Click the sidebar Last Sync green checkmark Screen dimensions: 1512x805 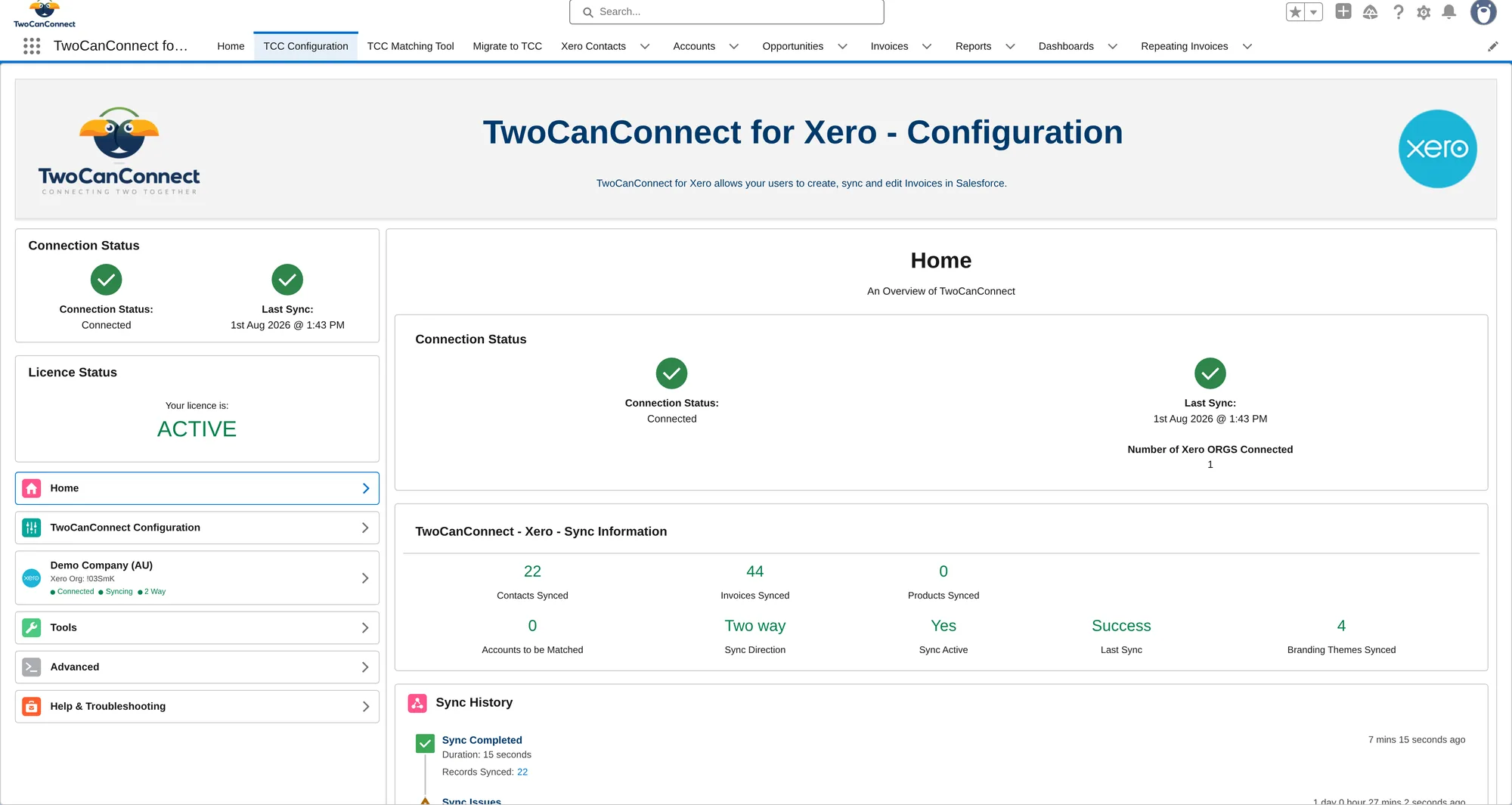[x=287, y=280]
